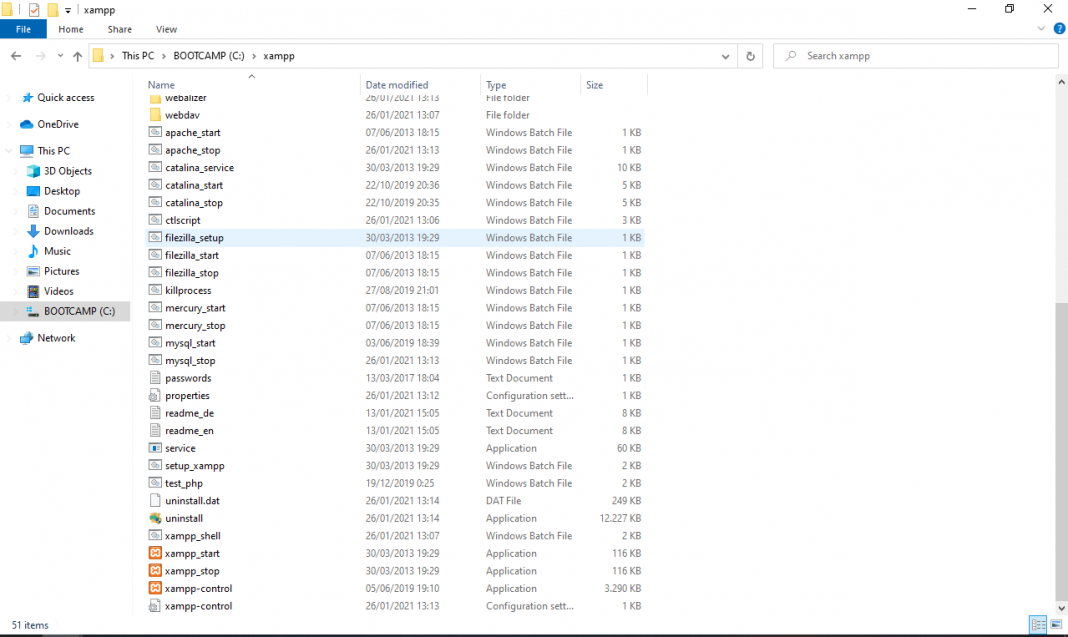
Task: Switch to large icons view in status bar
Action: tap(1056, 625)
